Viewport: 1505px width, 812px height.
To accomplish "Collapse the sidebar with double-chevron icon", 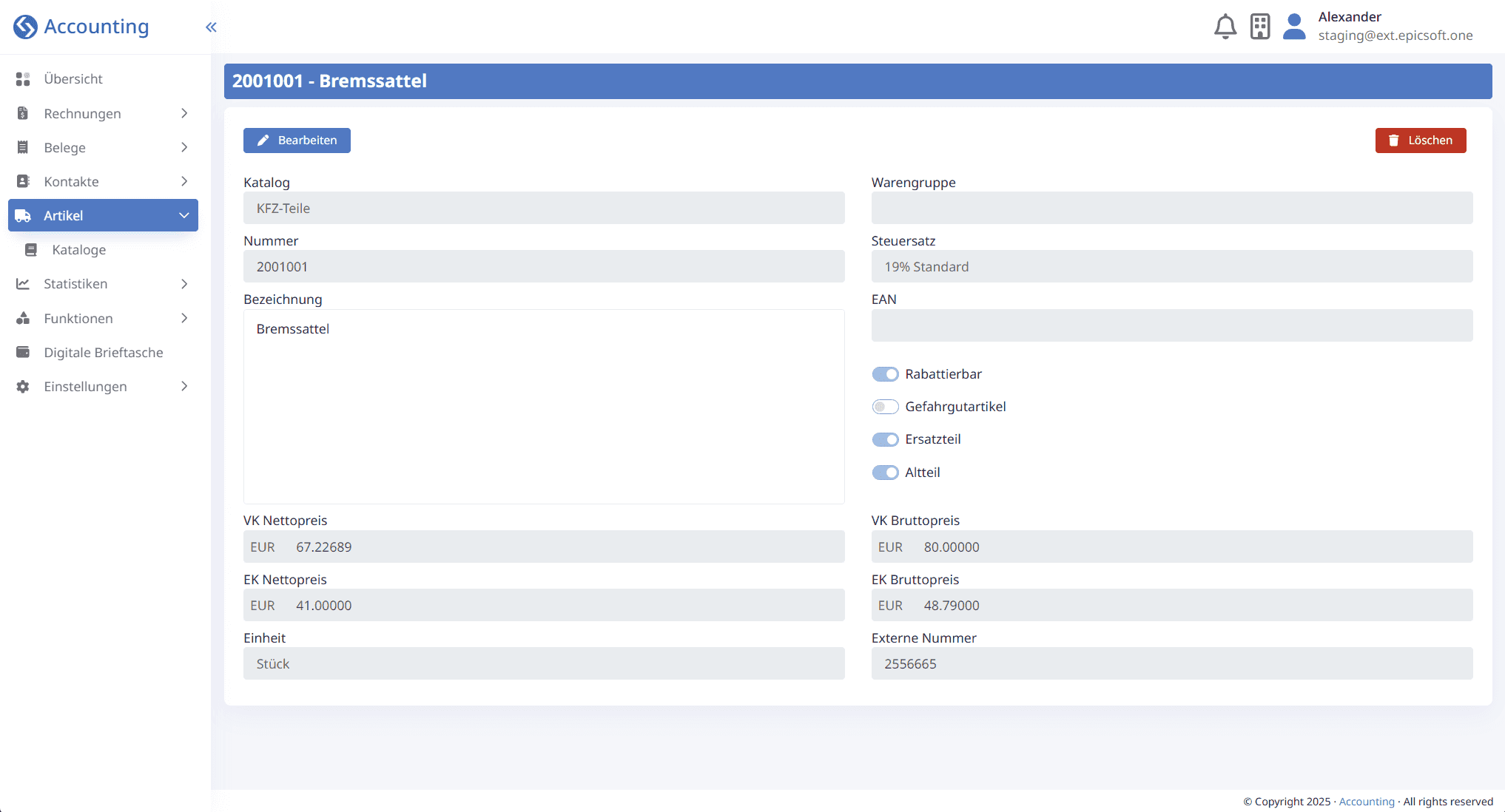I will (x=211, y=27).
